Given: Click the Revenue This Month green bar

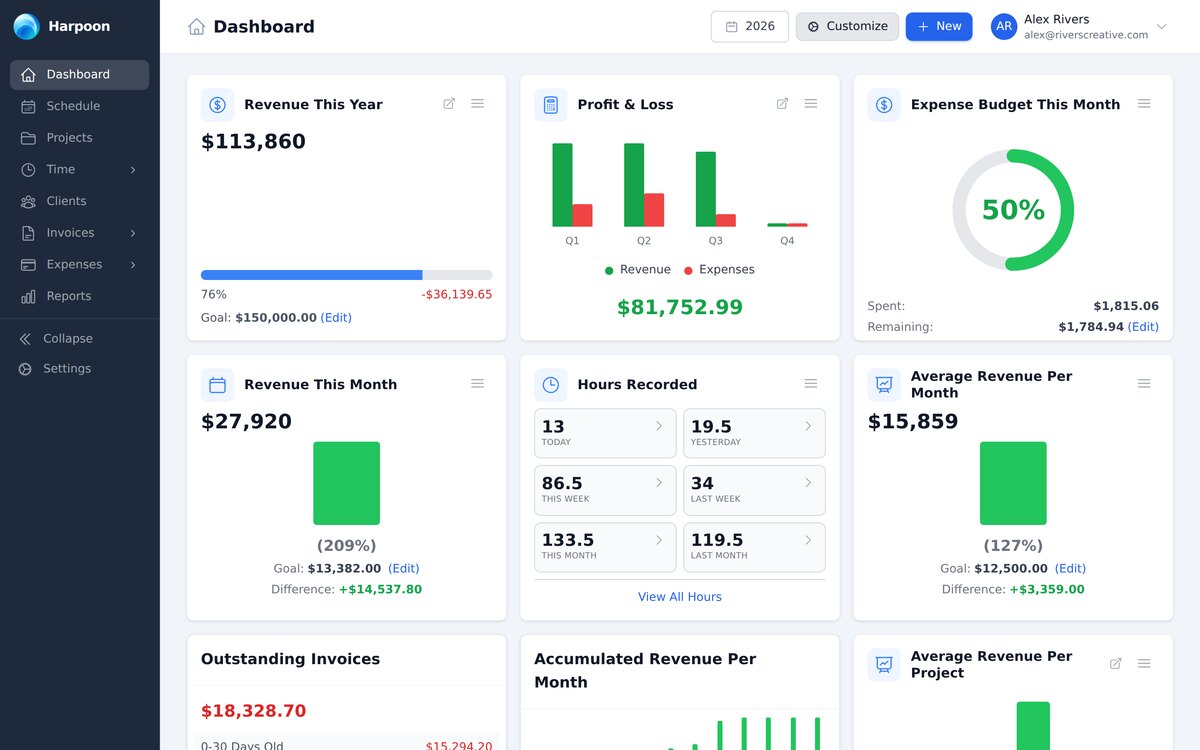Looking at the screenshot, I should pos(346,483).
